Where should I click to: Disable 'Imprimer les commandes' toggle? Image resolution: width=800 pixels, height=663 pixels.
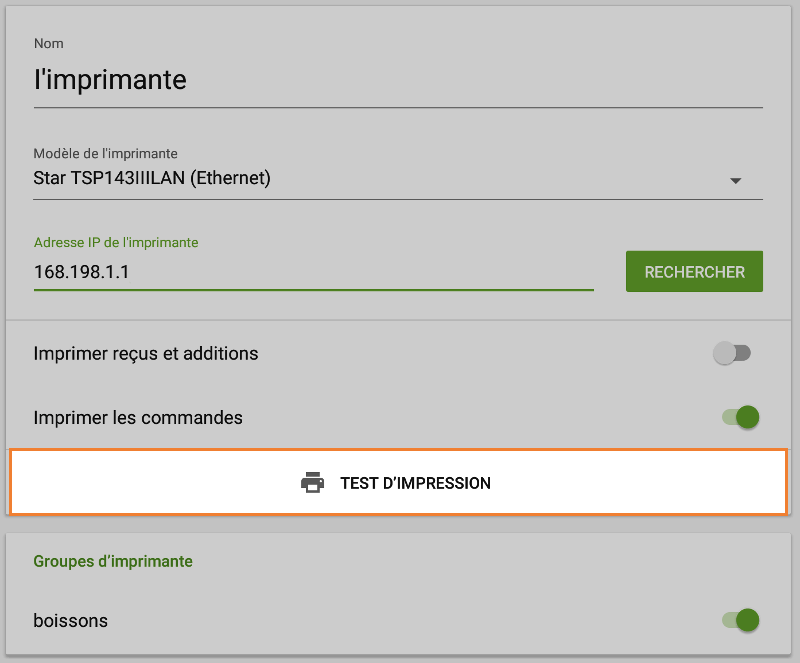pos(737,417)
